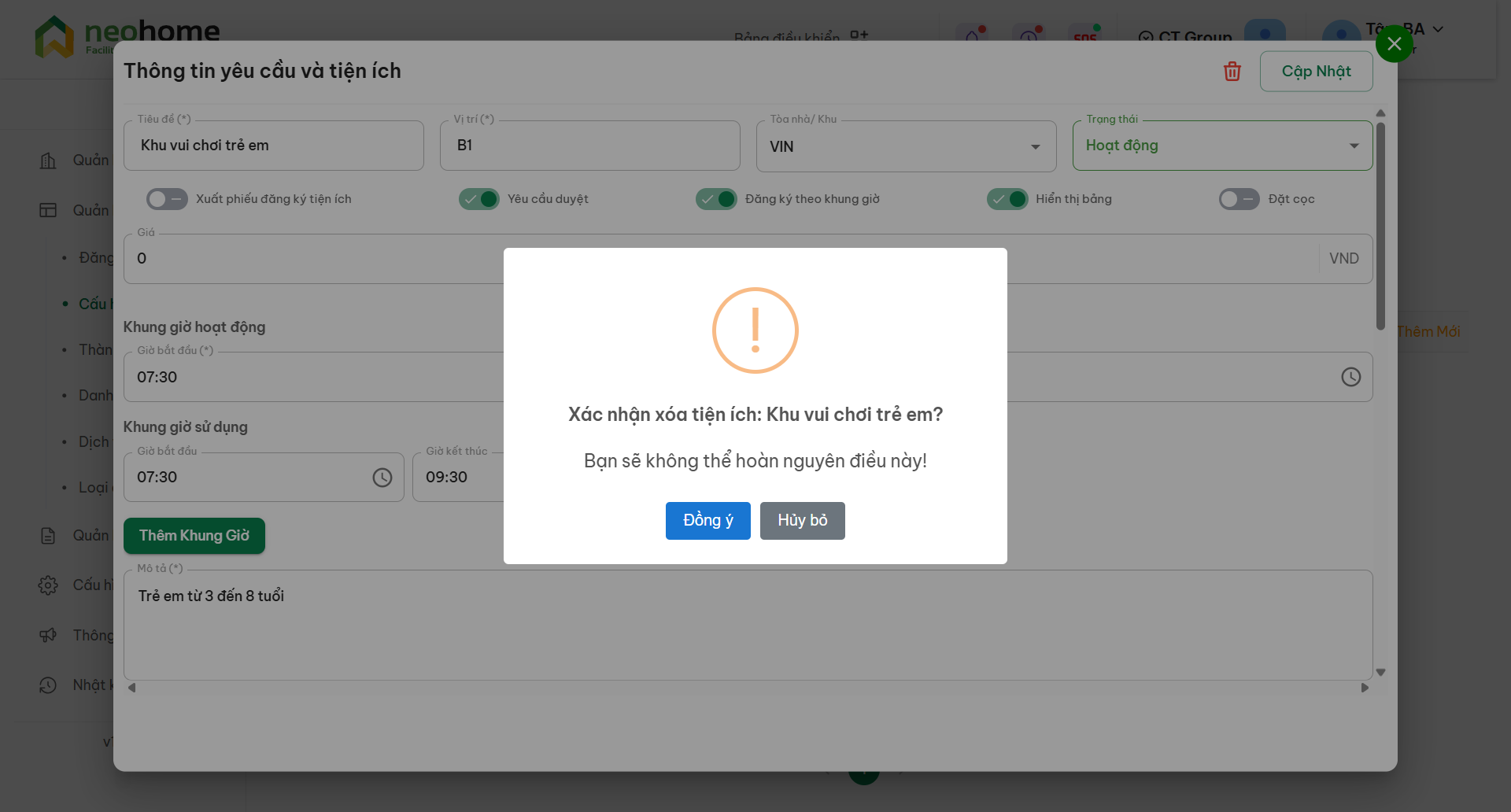Click the green circular close X icon
Image resolution: width=1511 pixels, height=812 pixels.
pos(1394,44)
